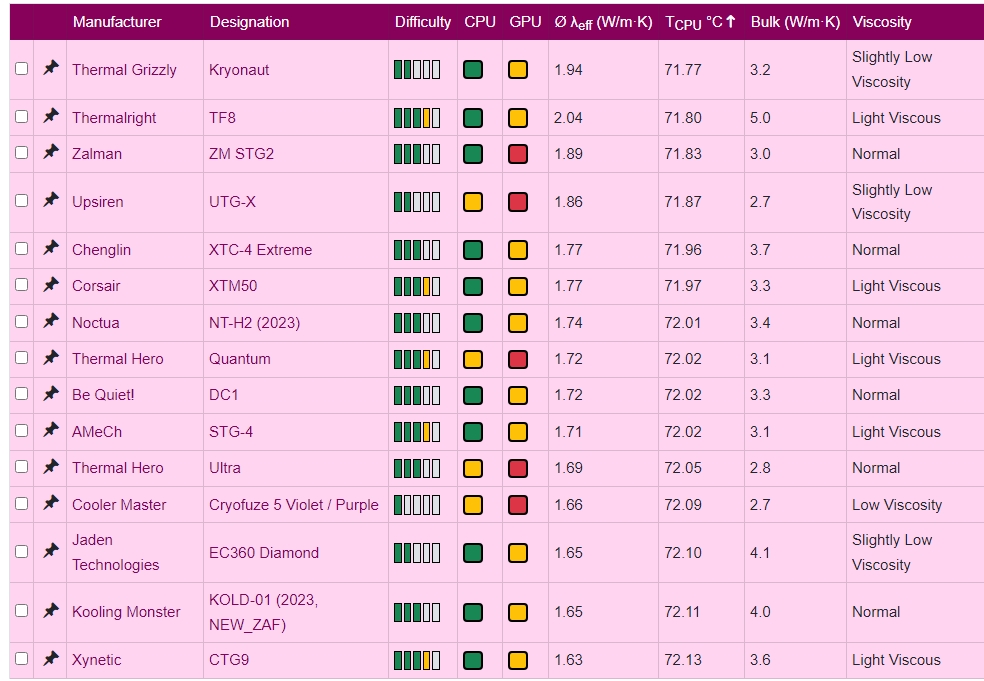Select the Upsiren UTG-X row checkbox
The image size is (984, 681).
point(21,201)
